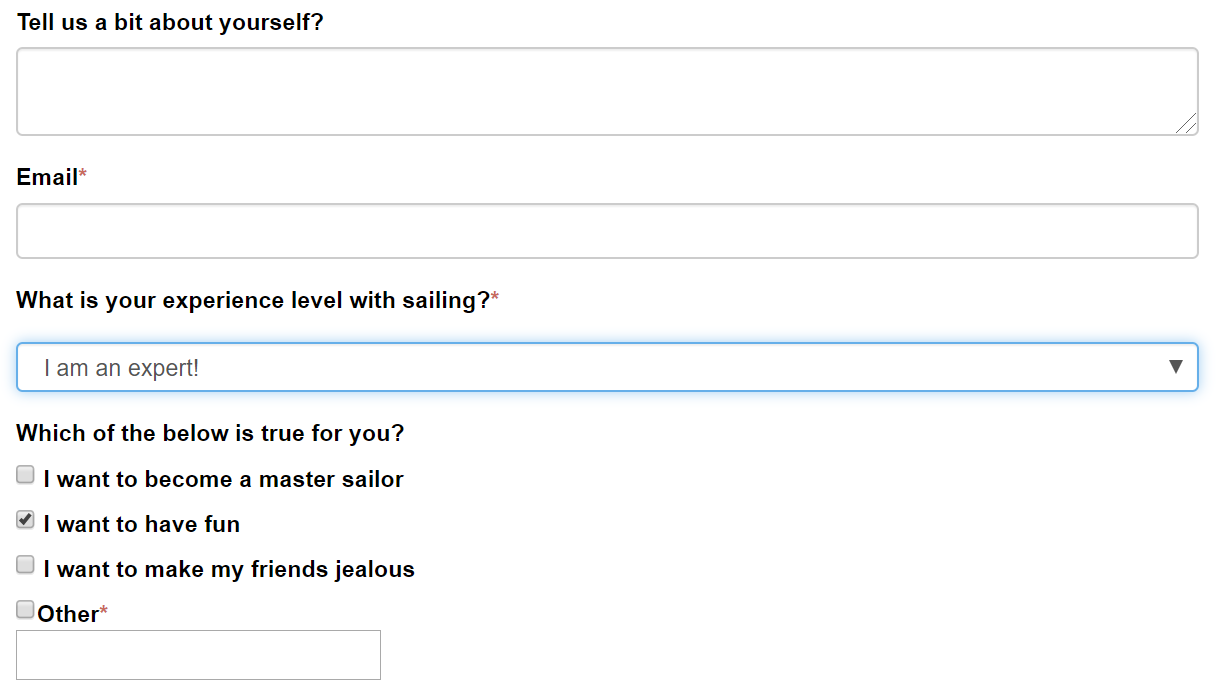
Task: Check the master sailor checkbox
Action: pyautogui.click(x=26, y=475)
